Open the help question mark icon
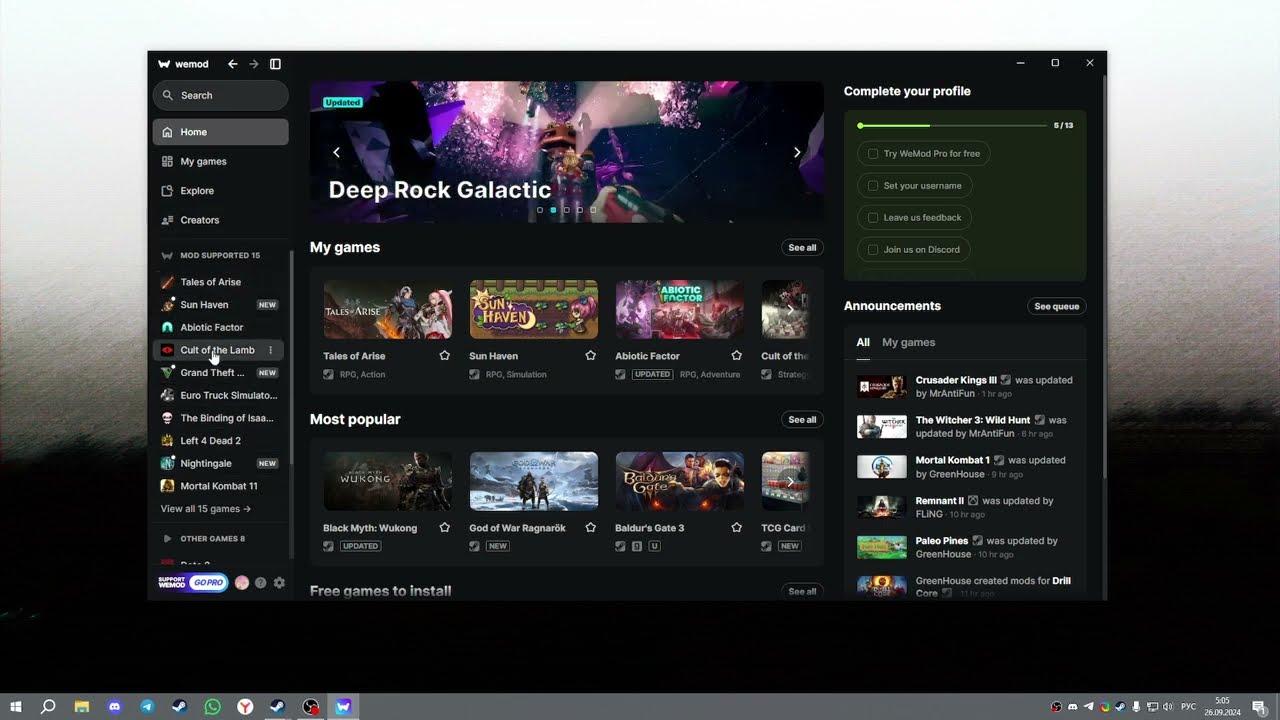 pos(261,583)
